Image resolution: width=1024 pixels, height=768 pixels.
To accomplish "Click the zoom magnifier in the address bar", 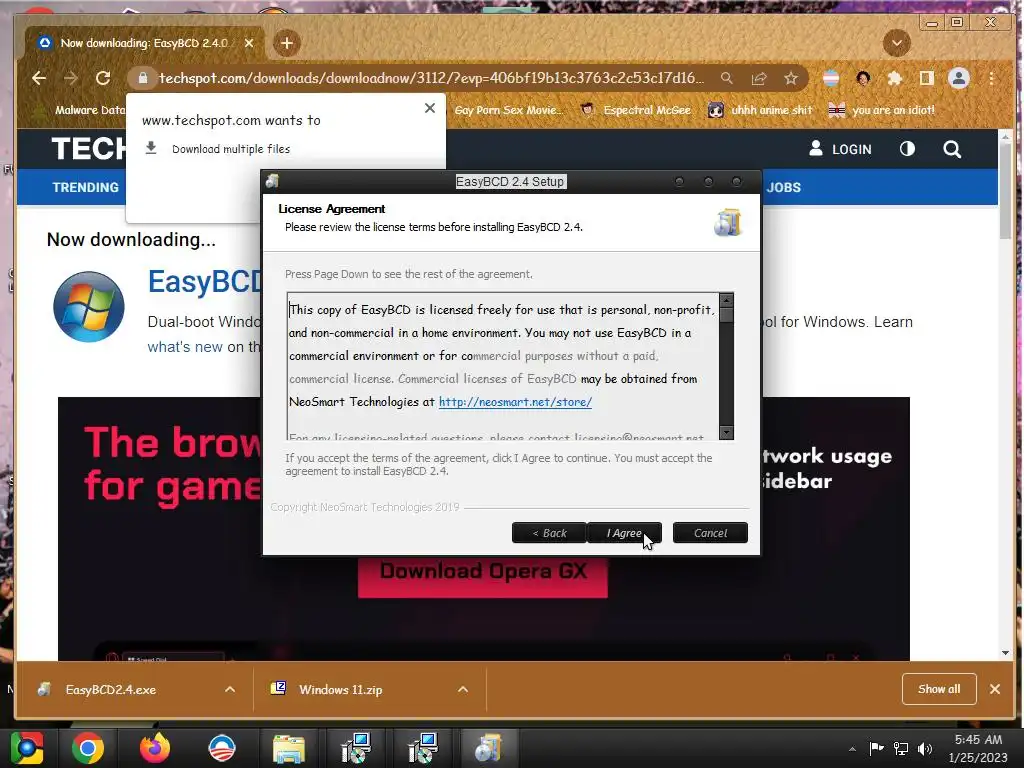I will pos(726,78).
